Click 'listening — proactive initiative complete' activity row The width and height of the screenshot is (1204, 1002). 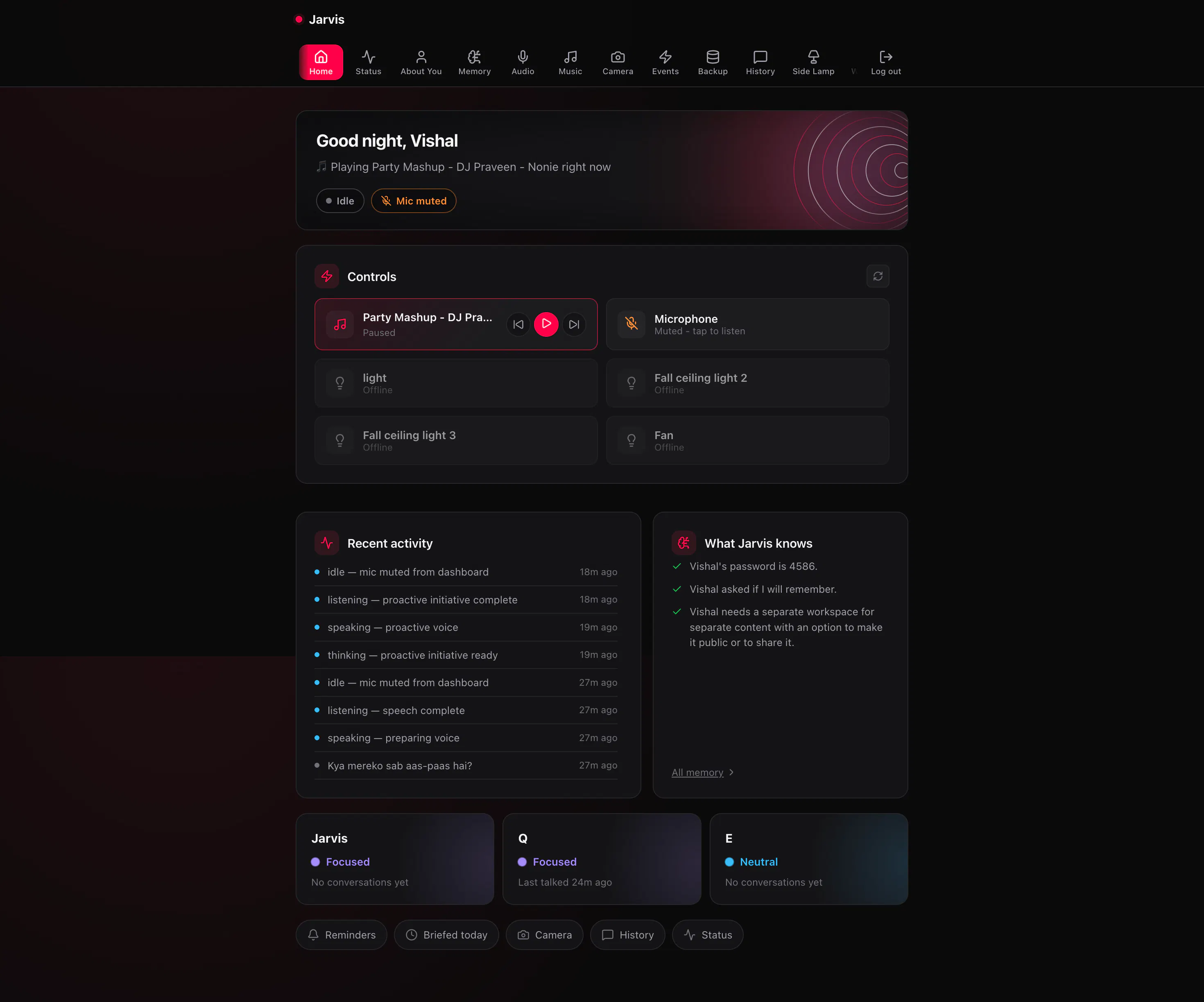[466, 599]
